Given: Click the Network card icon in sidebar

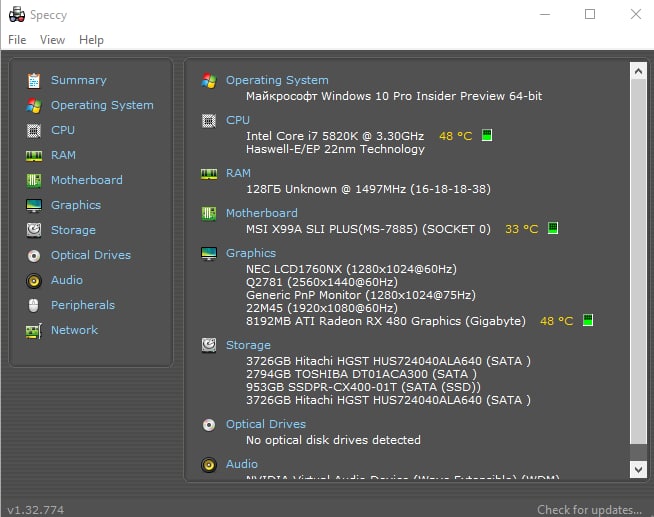Looking at the screenshot, I should click(x=34, y=331).
